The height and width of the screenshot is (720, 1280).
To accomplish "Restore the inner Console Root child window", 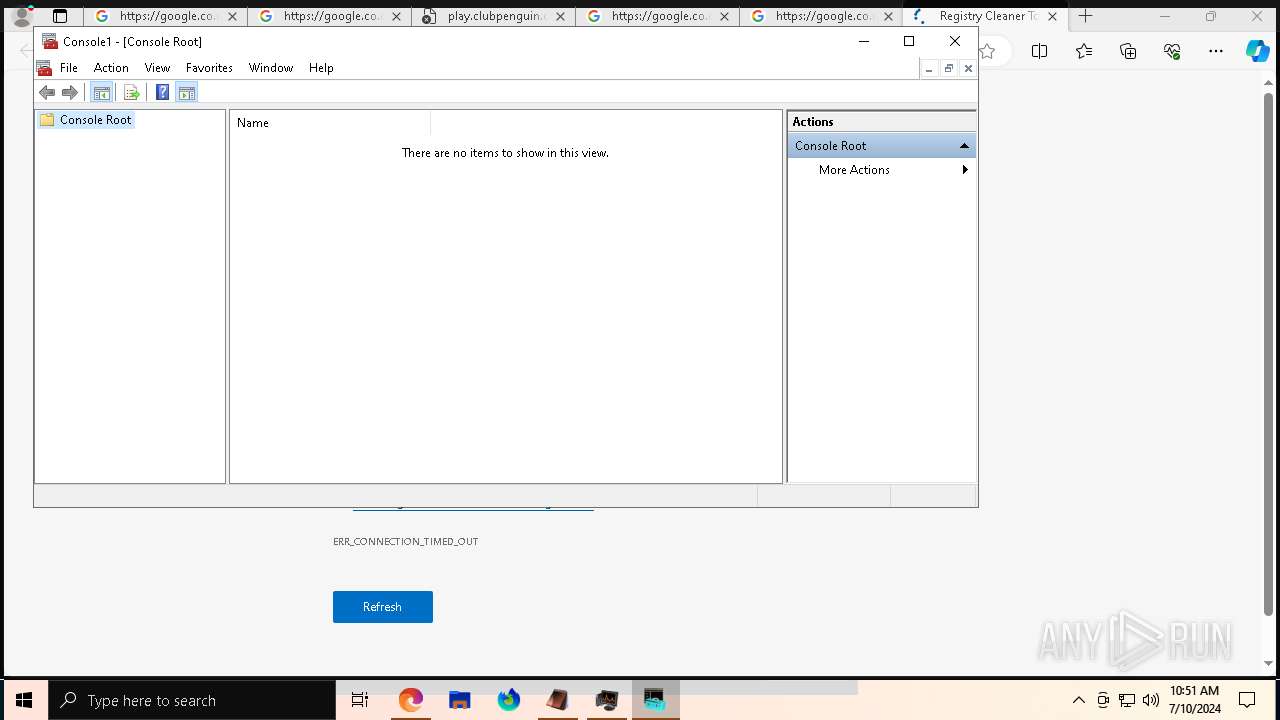I will pyautogui.click(x=948, y=68).
